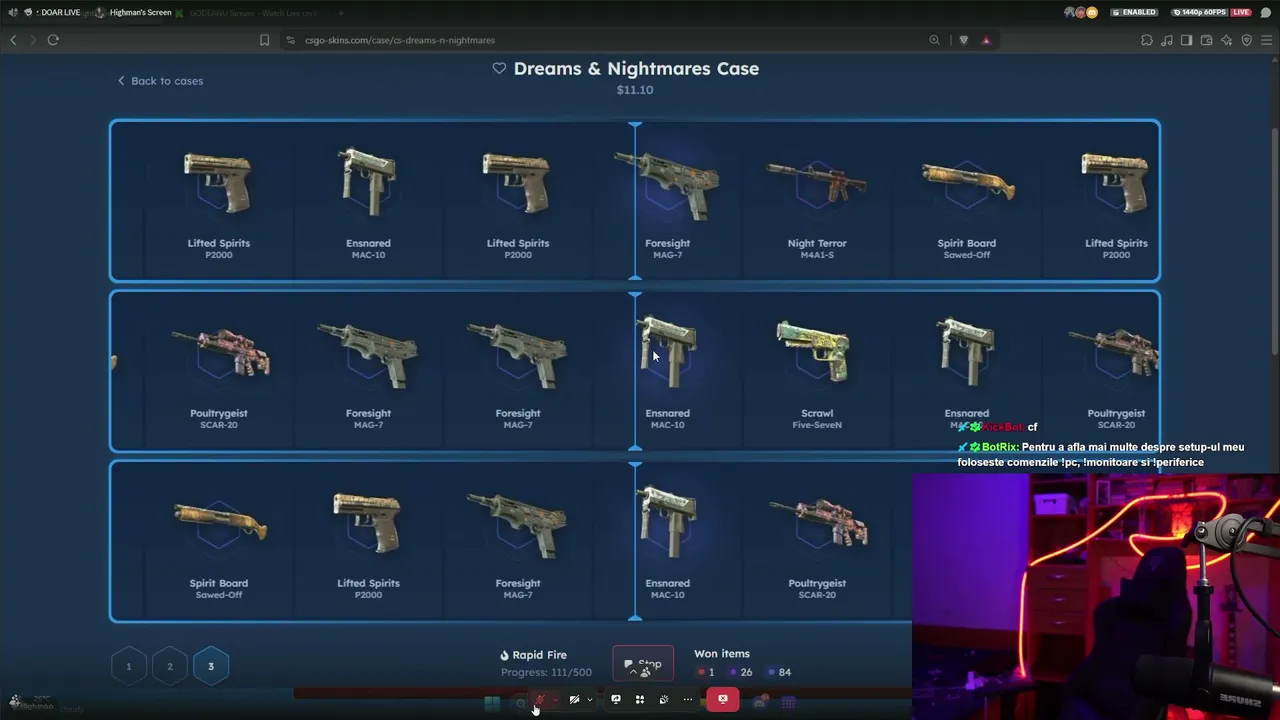Select the Night Terror M4A1-S item

point(817,203)
